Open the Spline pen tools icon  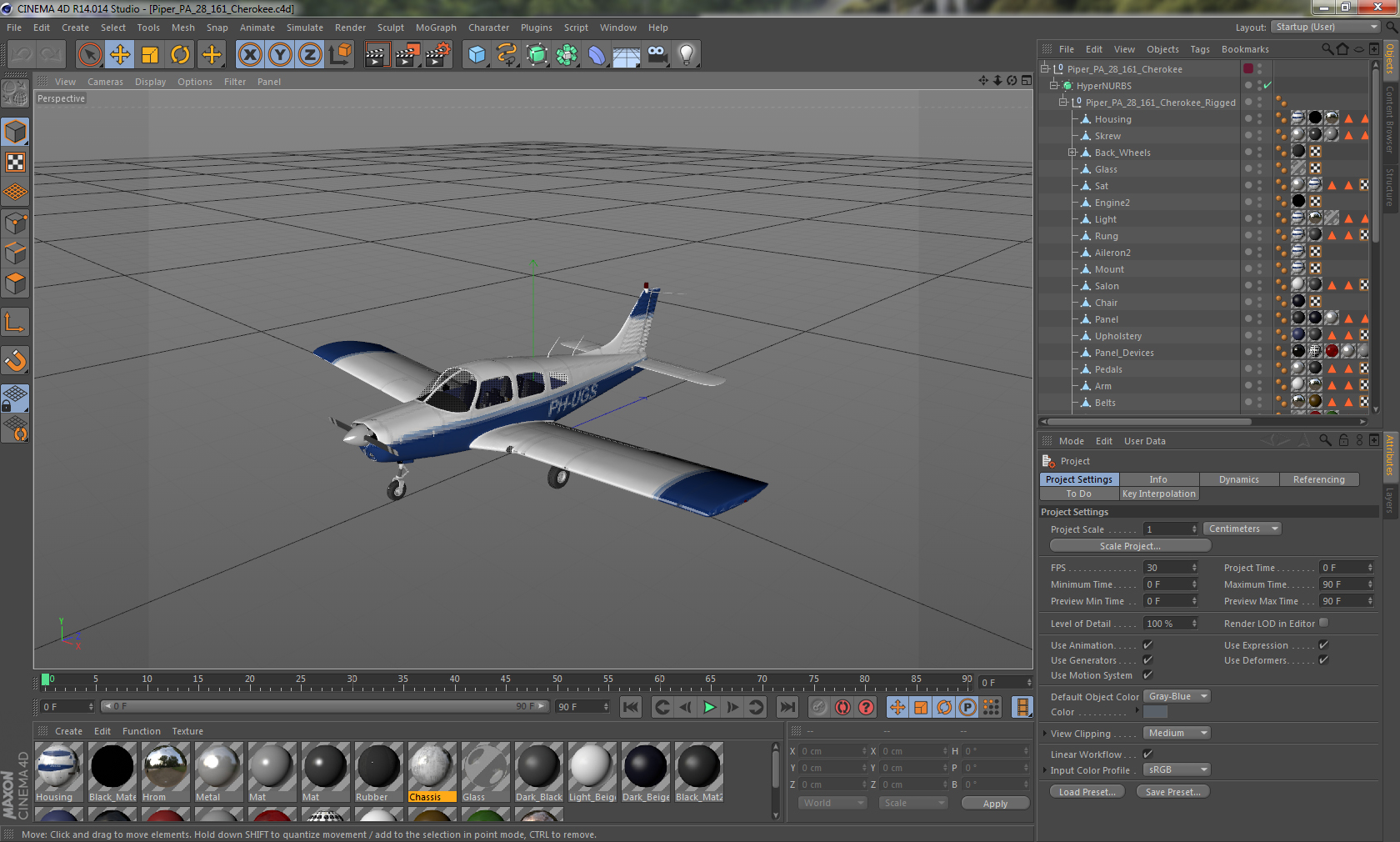[x=507, y=55]
